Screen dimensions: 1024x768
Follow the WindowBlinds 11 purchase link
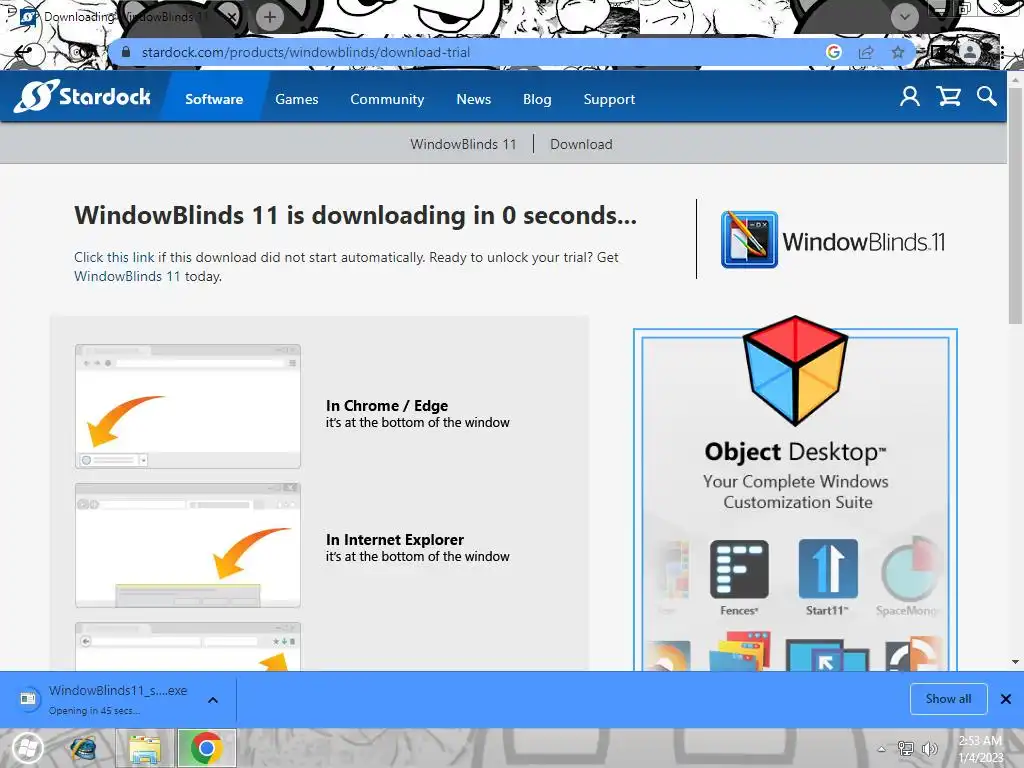coord(127,276)
